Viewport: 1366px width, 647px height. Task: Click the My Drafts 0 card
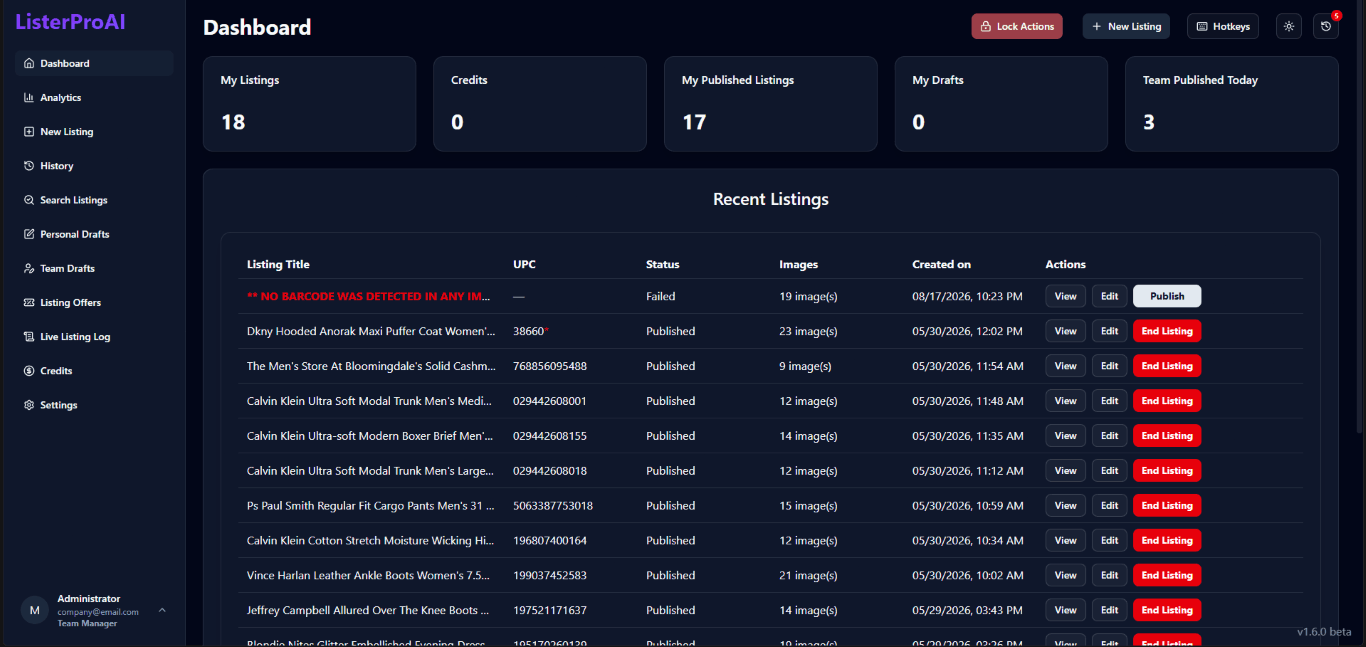1001,104
